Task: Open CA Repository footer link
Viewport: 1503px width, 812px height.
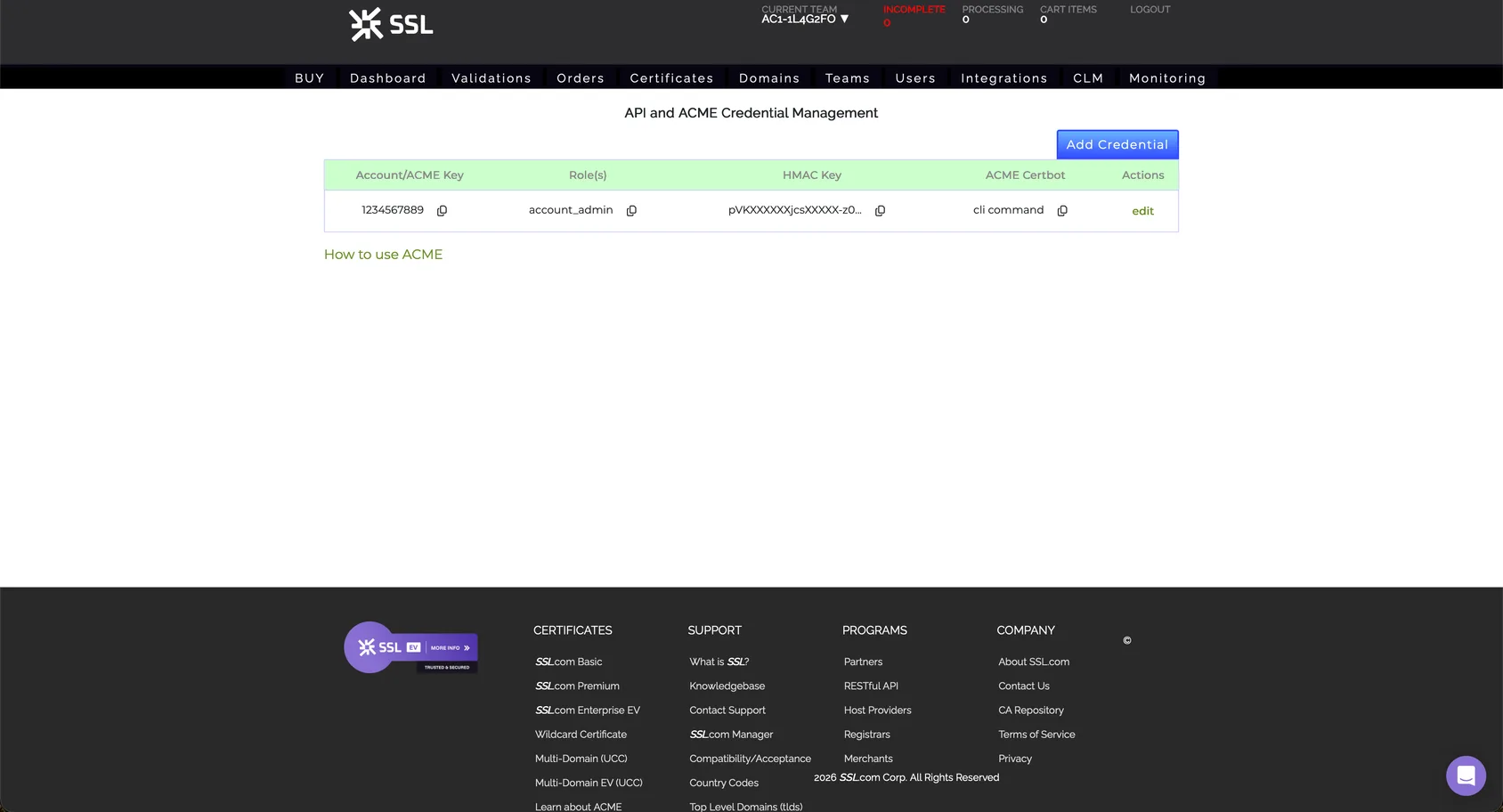Action: (x=1031, y=710)
